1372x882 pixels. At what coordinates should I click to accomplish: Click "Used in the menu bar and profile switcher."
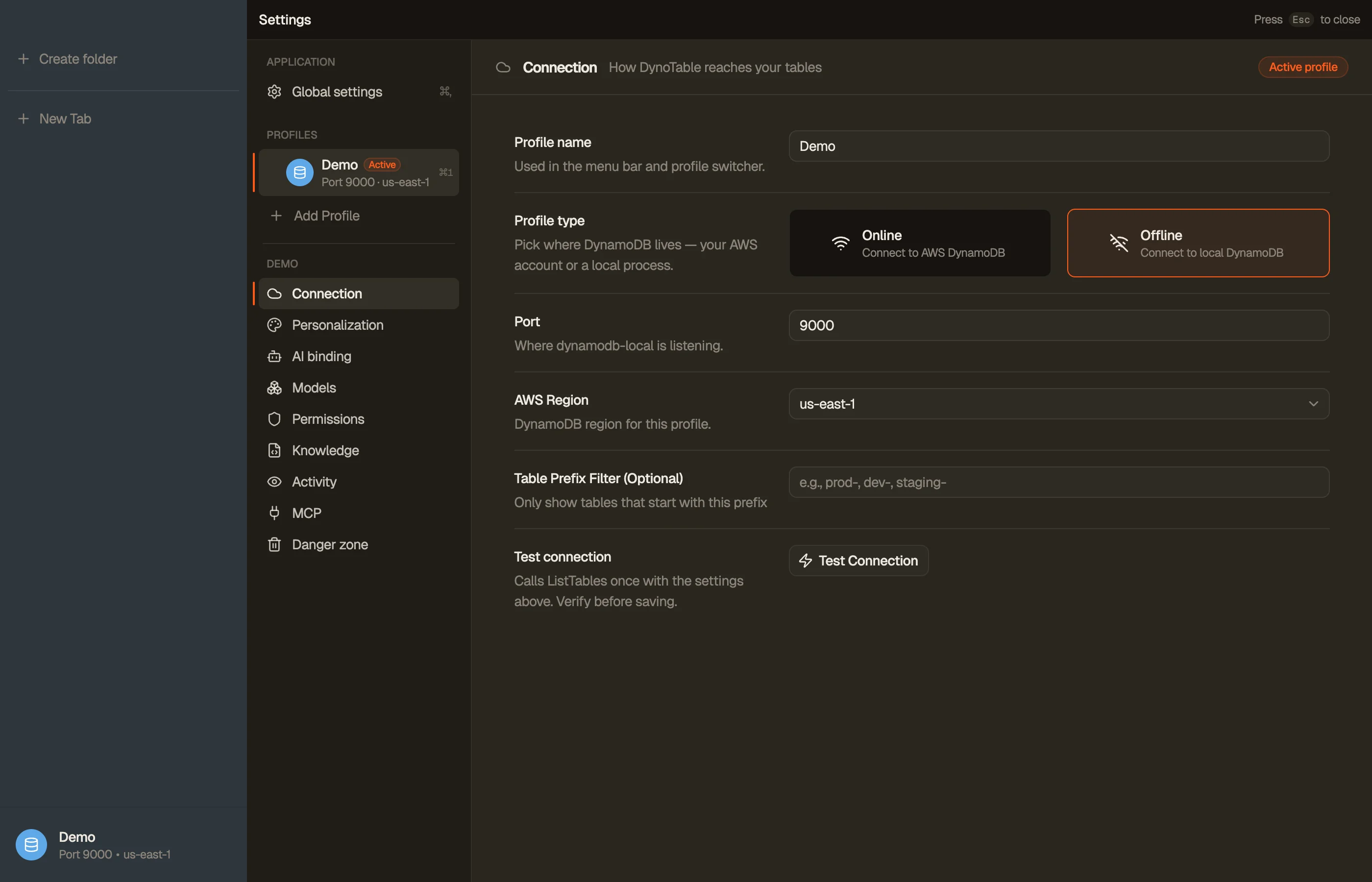(639, 166)
